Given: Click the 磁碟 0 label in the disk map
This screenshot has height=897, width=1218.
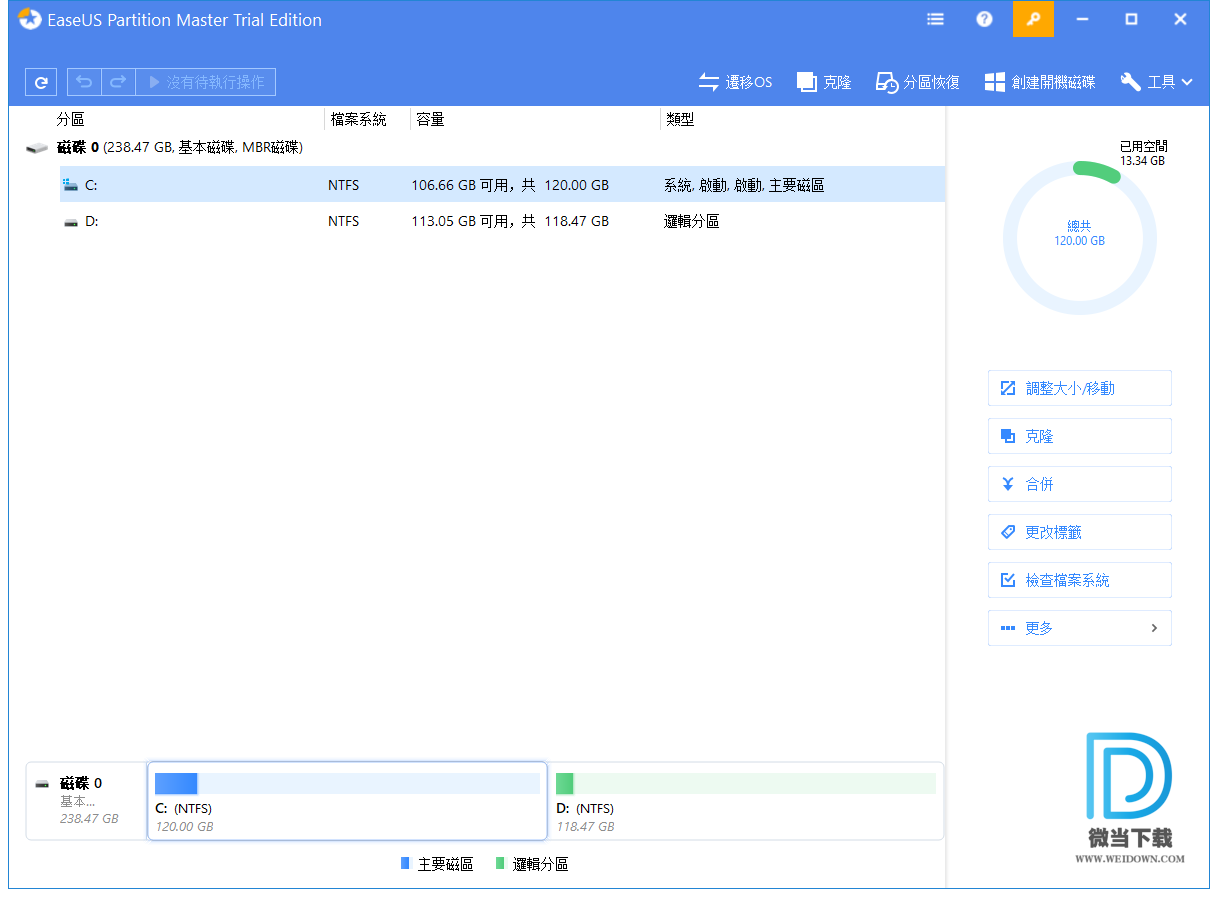Looking at the screenshot, I should tap(81, 783).
